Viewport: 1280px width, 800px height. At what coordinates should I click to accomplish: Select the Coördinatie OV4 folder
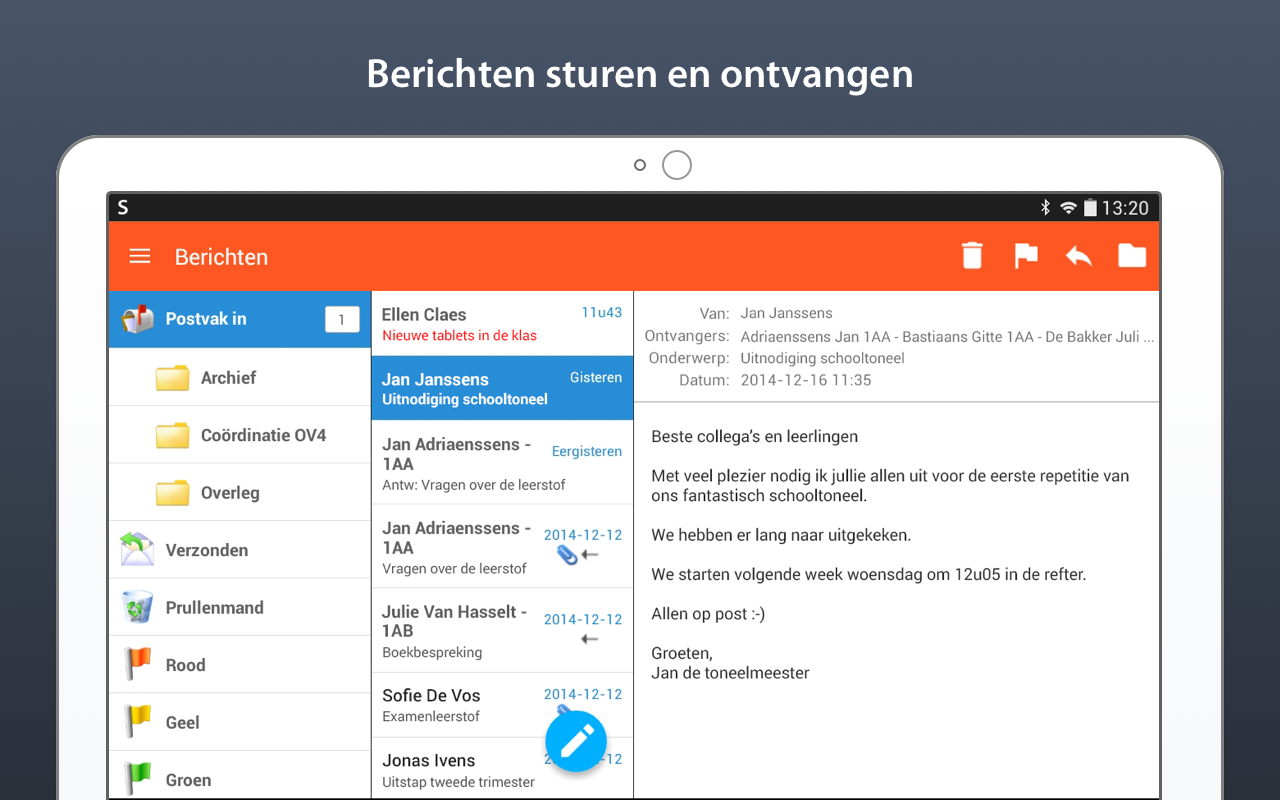click(x=240, y=435)
